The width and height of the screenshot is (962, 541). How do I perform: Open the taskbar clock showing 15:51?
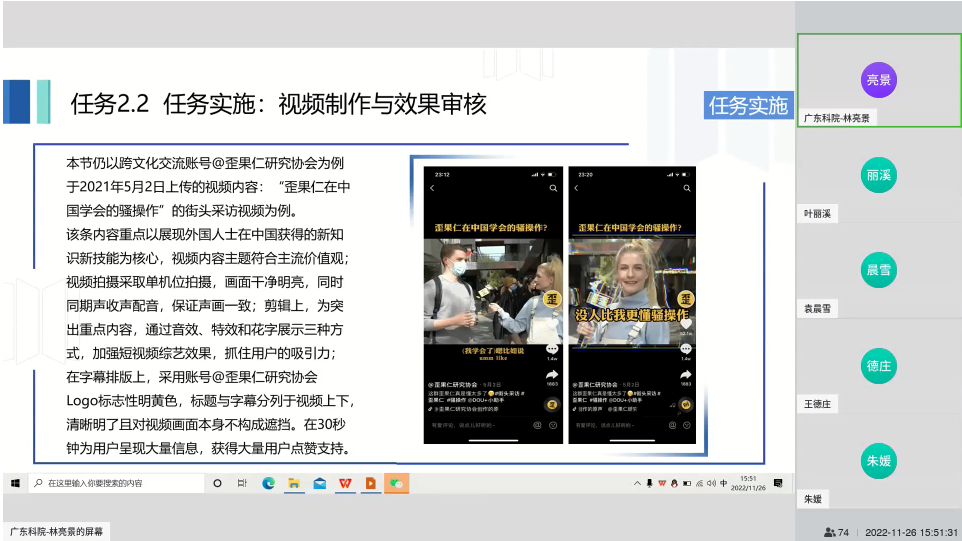(748, 483)
